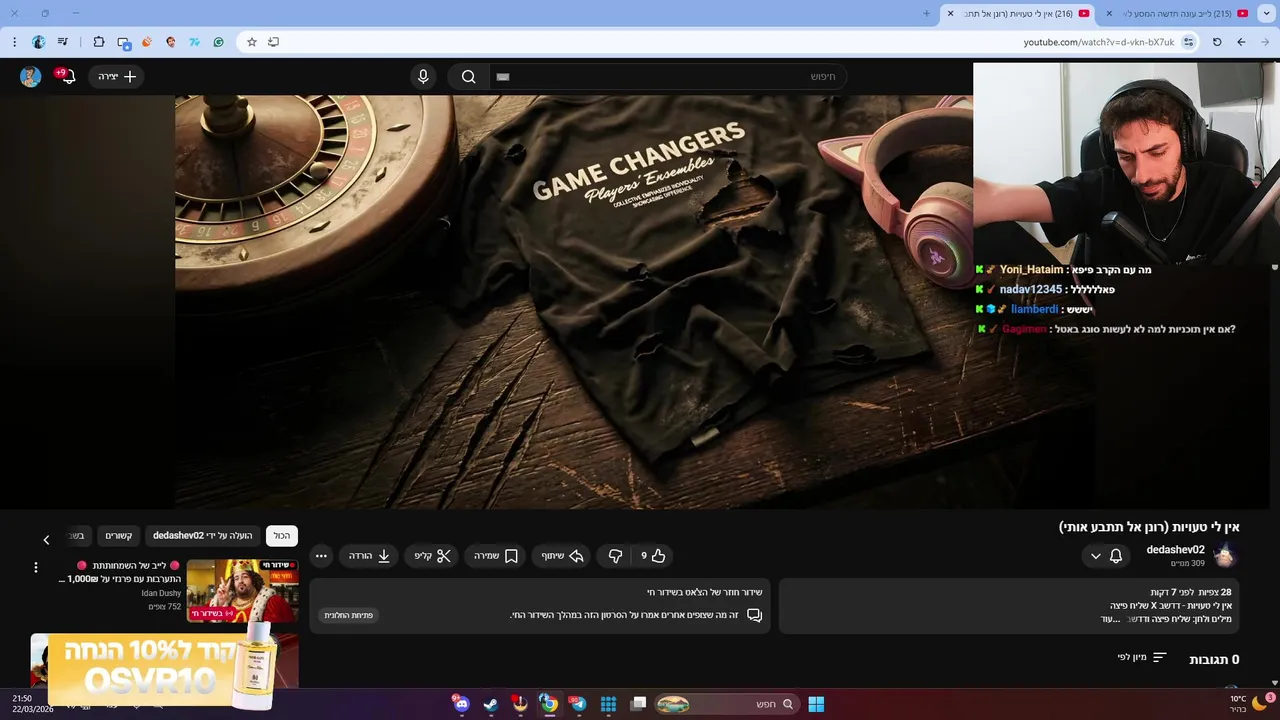This screenshot has width=1280, height=720.
Task: Click פתיחת החלונית open panel button
Action: click(348, 615)
